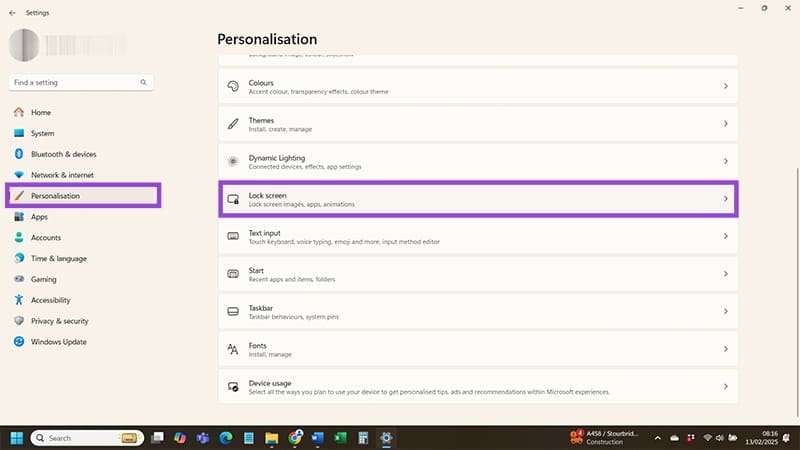This screenshot has width=800, height=450.
Task: Open the Windows Start button on taskbar
Action: coord(17,438)
